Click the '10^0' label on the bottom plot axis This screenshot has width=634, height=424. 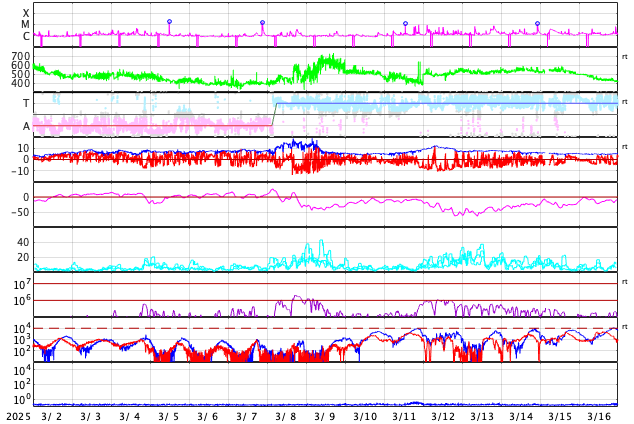click(x=22, y=400)
